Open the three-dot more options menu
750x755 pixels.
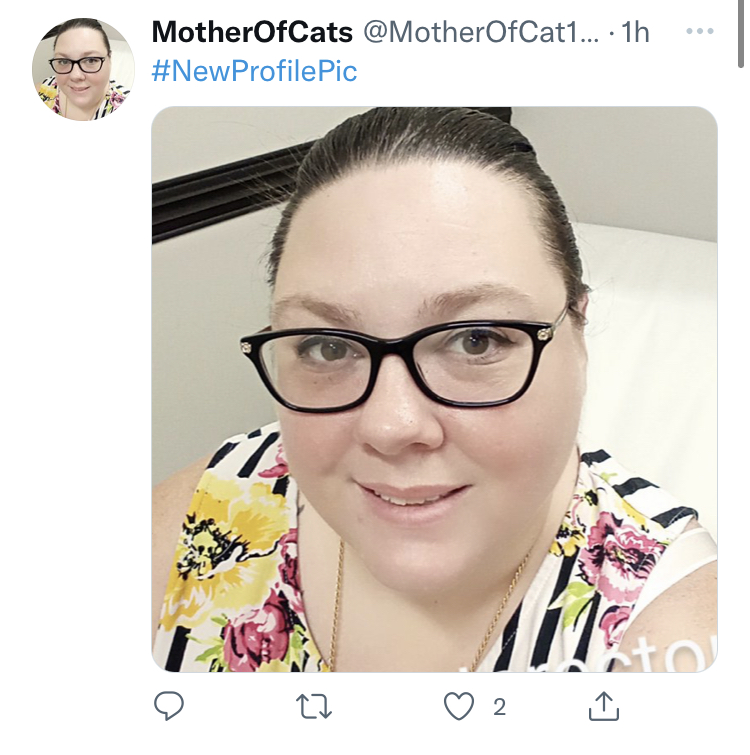tap(699, 31)
